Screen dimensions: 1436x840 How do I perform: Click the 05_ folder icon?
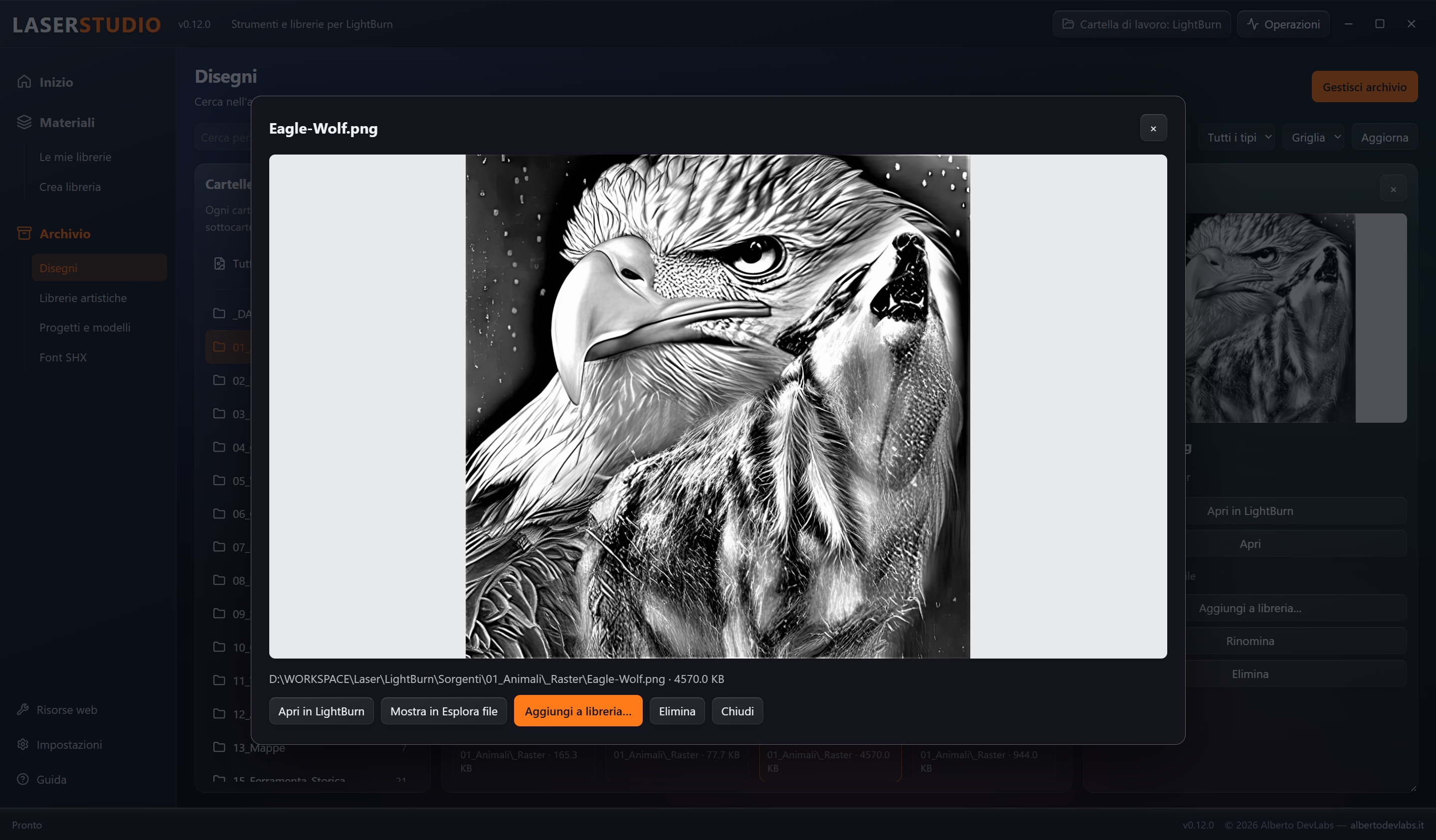click(219, 481)
